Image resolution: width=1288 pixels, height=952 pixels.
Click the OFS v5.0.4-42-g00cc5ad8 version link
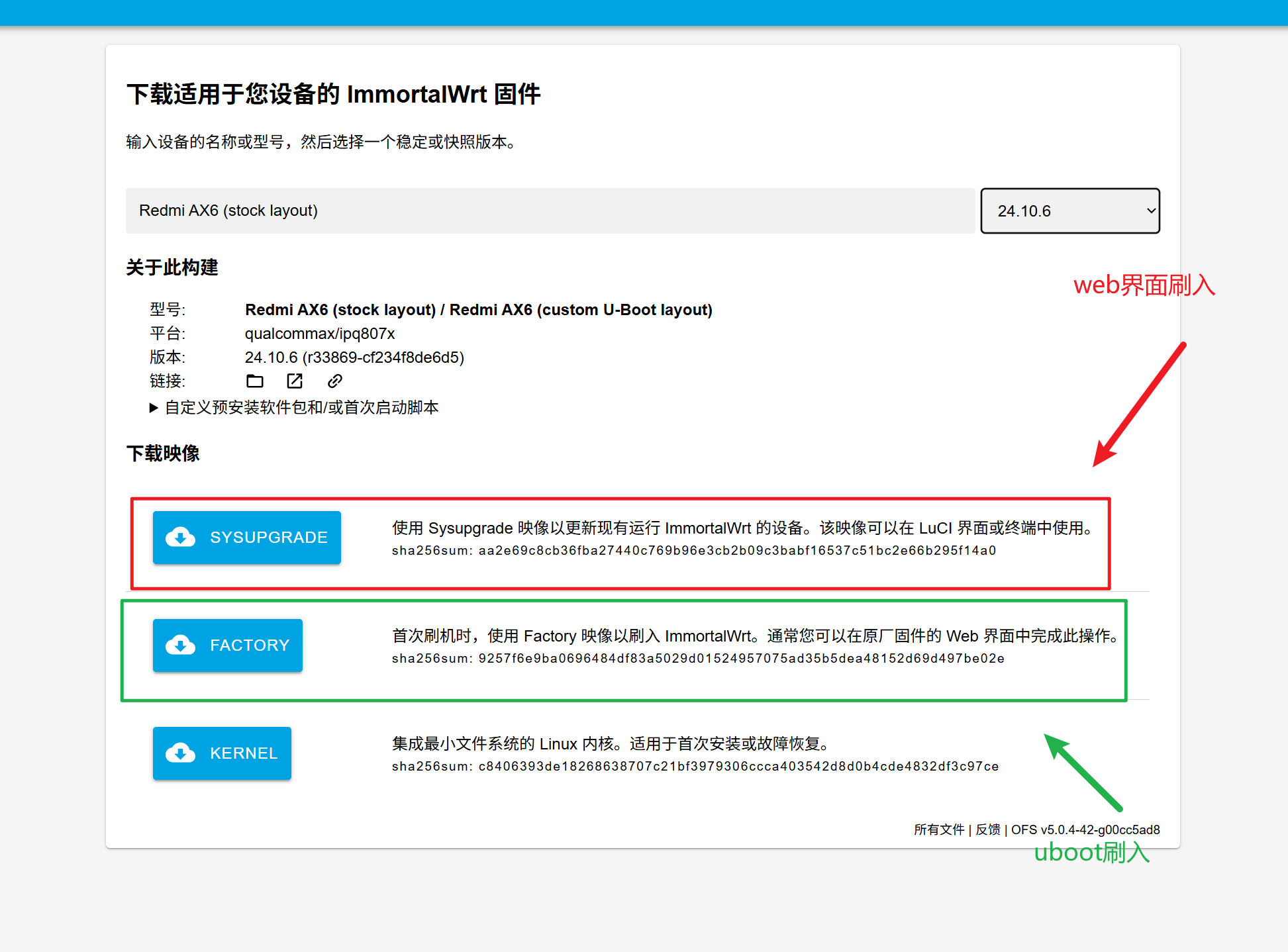pyautogui.click(x=1085, y=830)
